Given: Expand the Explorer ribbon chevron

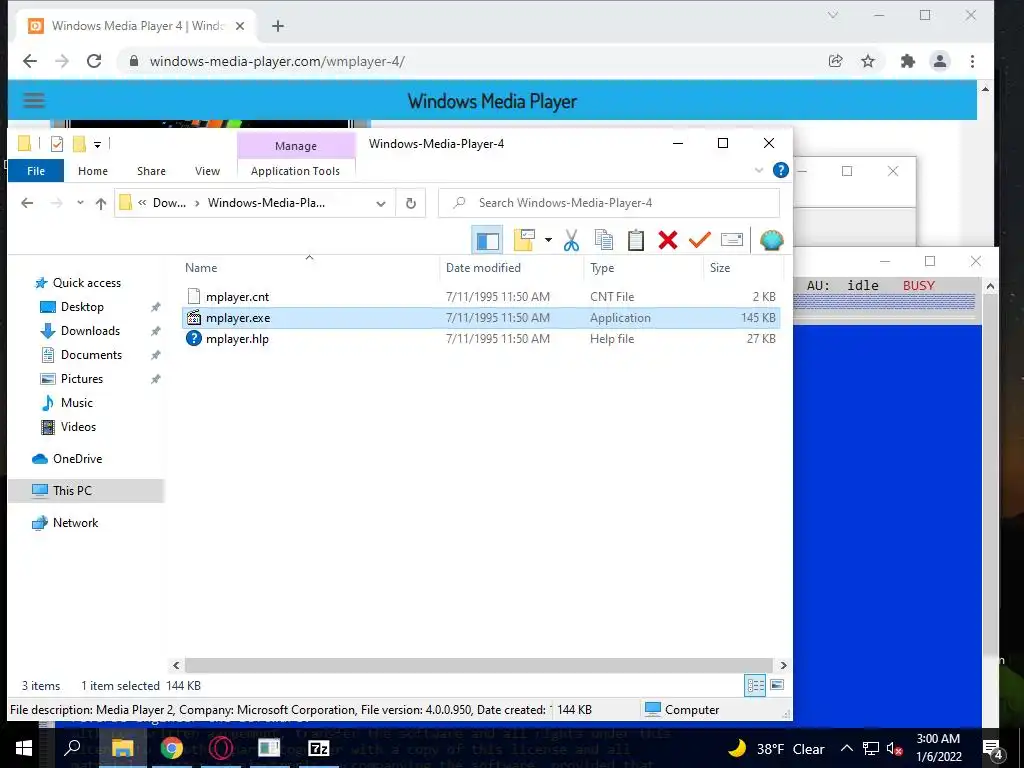Looking at the screenshot, I should click(759, 170).
